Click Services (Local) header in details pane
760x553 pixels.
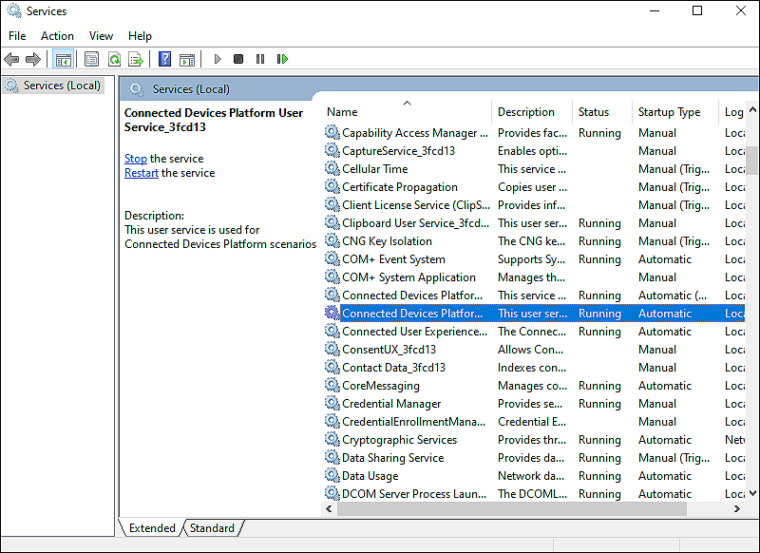click(x=191, y=89)
